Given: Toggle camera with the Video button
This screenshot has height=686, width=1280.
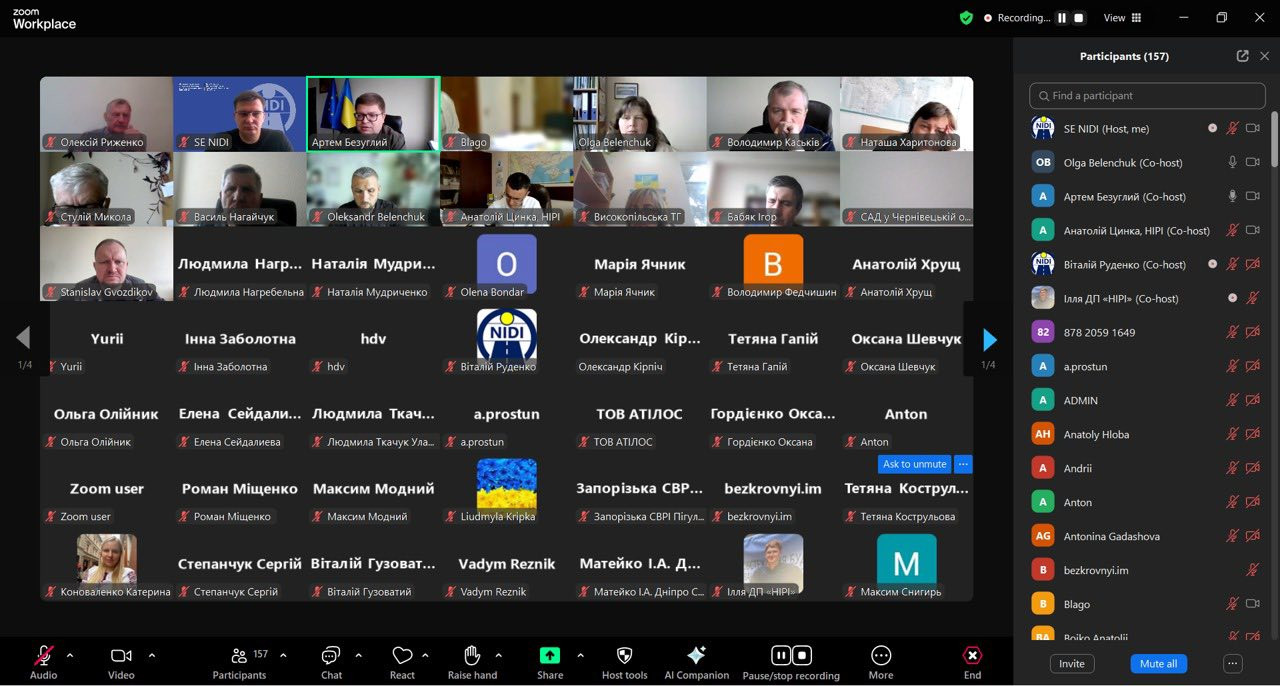Looking at the screenshot, I should 121,656.
